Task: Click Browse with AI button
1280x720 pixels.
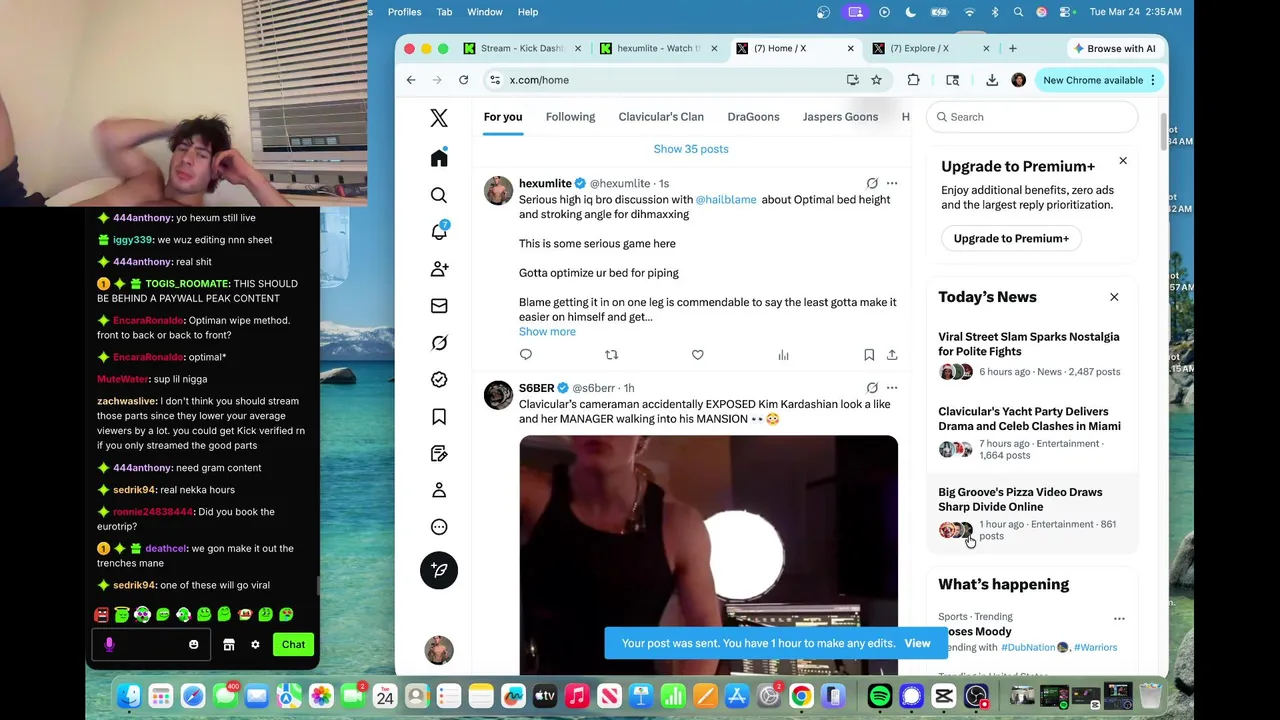Action: [x=1113, y=48]
